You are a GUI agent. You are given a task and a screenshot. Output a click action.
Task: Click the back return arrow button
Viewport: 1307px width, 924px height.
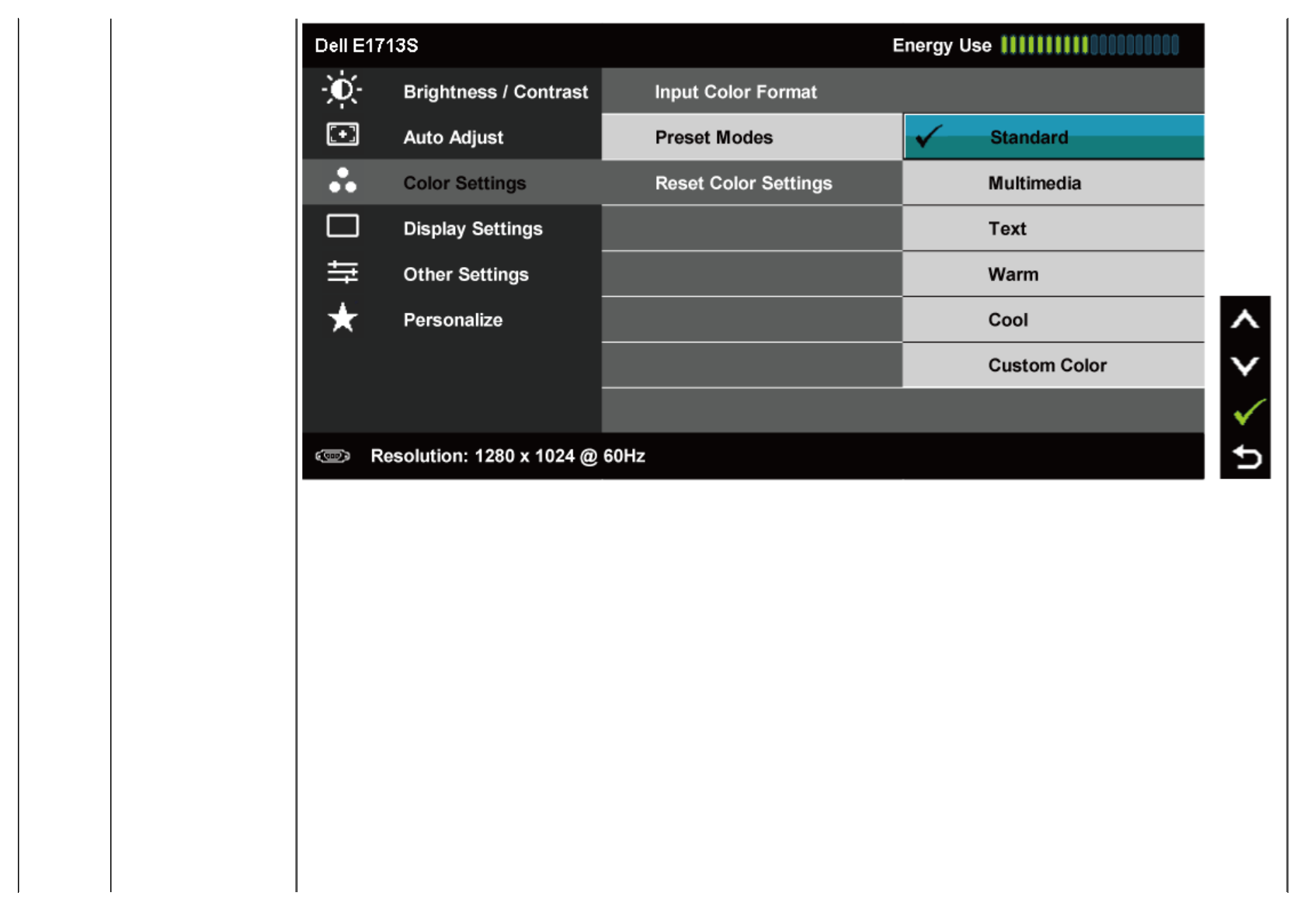1246,457
